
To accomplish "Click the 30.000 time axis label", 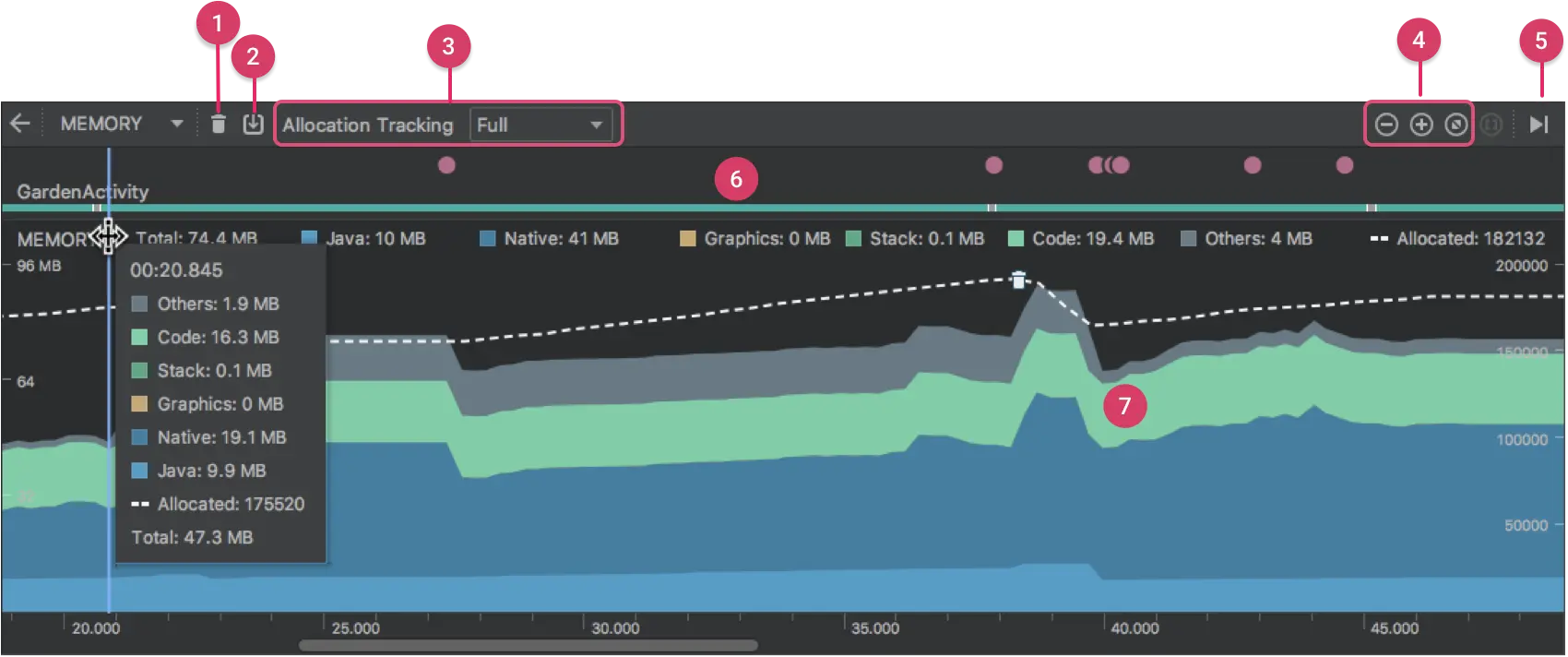I will pos(615,628).
